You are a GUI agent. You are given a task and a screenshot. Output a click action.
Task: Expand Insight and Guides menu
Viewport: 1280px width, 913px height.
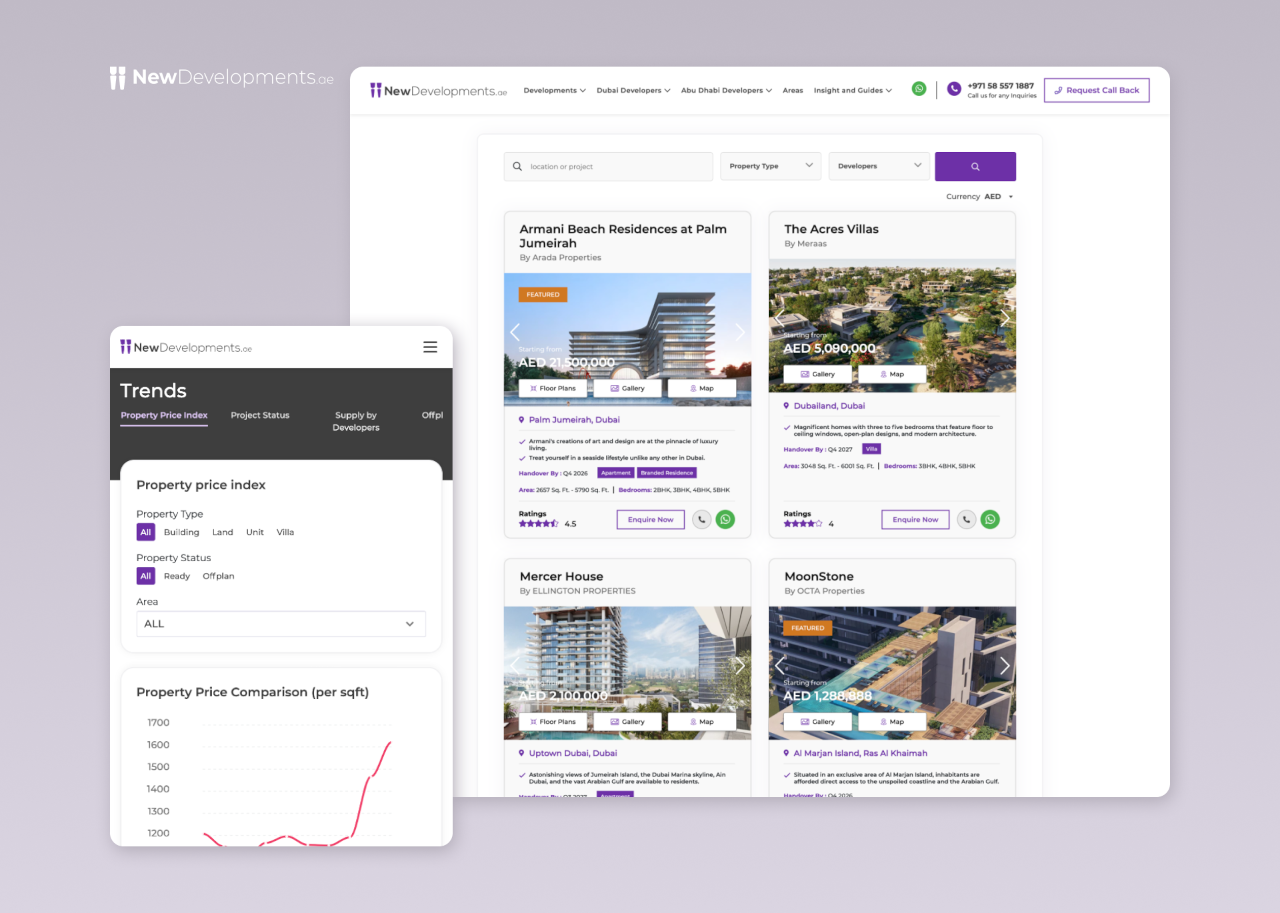click(853, 90)
